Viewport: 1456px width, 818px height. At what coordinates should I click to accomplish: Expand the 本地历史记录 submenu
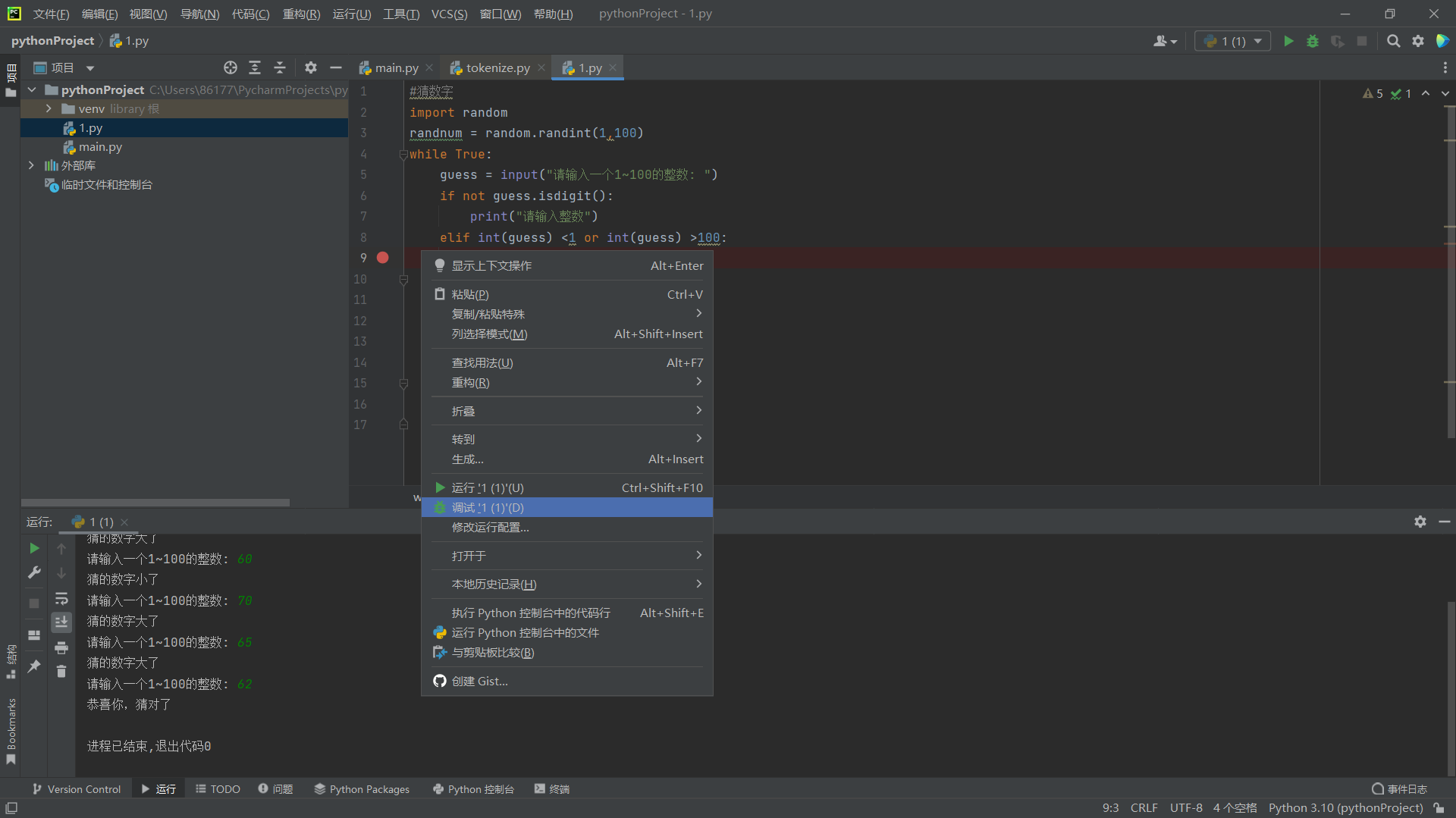[567, 585]
